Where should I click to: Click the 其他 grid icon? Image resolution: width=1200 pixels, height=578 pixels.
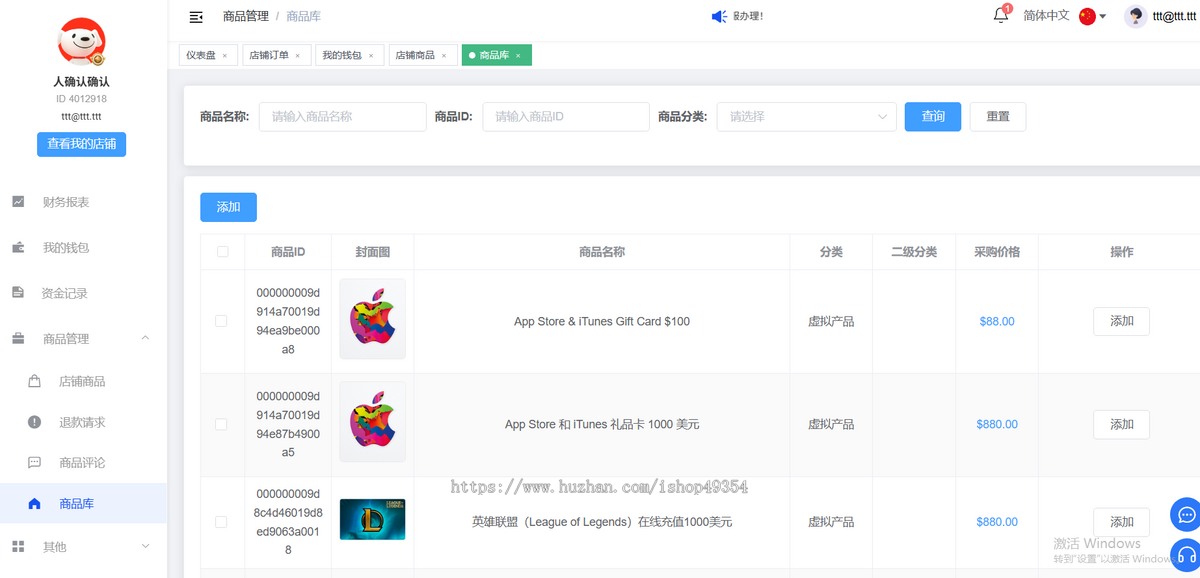pos(18,547)
